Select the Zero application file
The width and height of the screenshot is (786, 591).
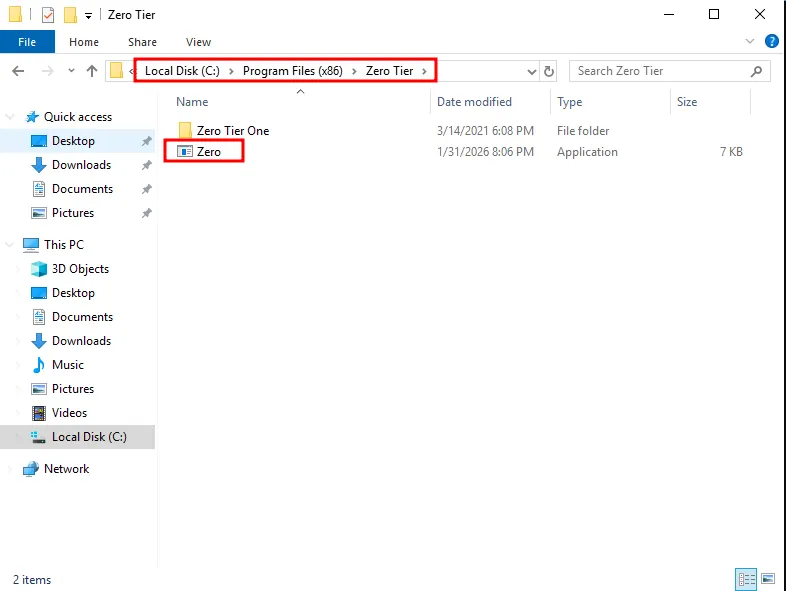(x=208, y=152)
